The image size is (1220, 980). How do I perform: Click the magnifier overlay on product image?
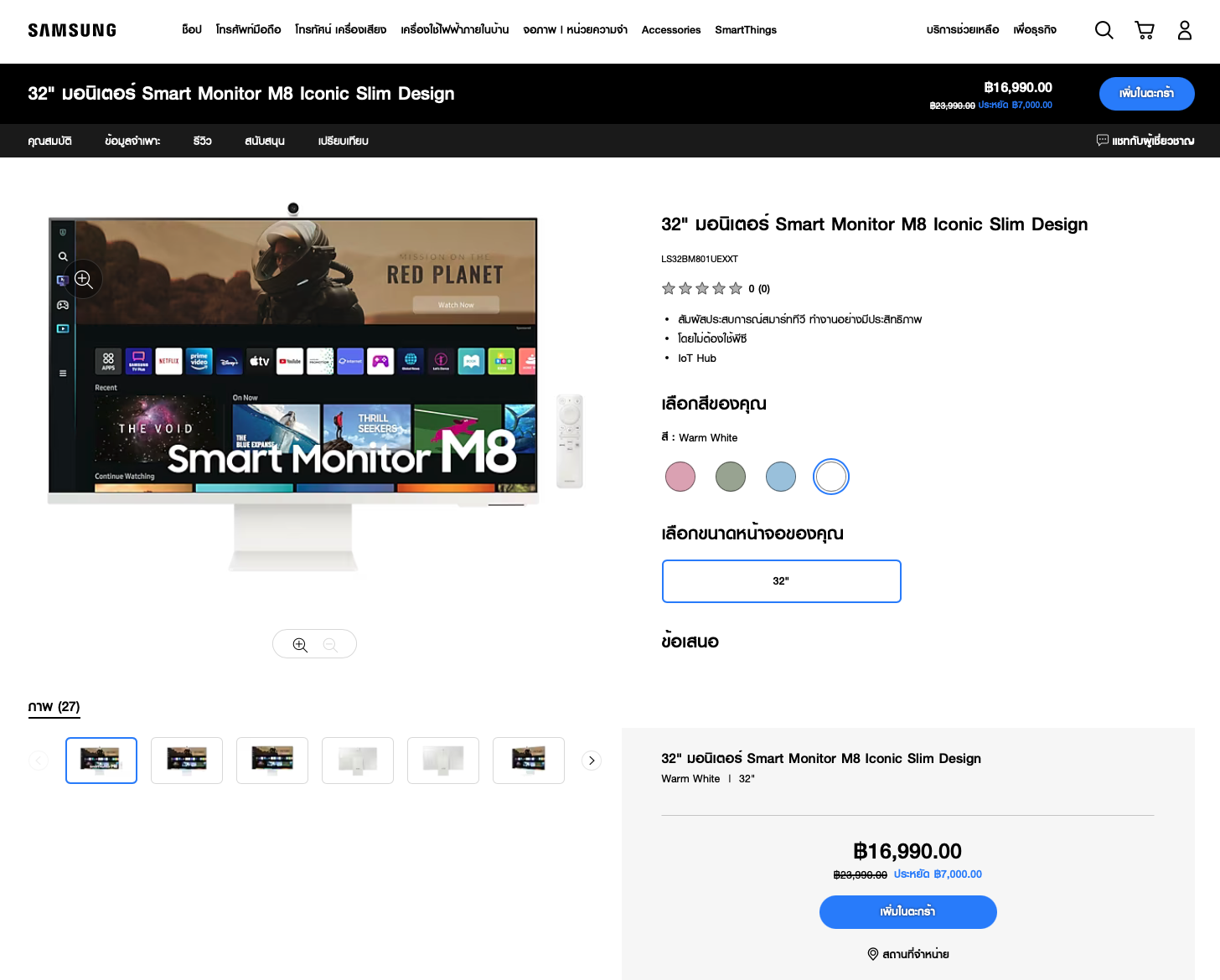click(x=84, y=279)
